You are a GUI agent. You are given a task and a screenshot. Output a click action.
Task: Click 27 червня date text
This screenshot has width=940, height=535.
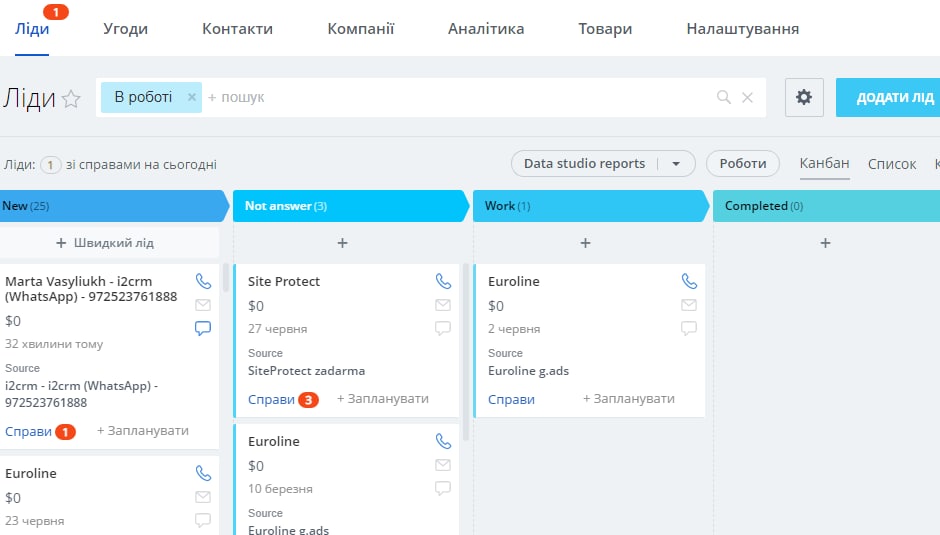click(x=278, y=329)
